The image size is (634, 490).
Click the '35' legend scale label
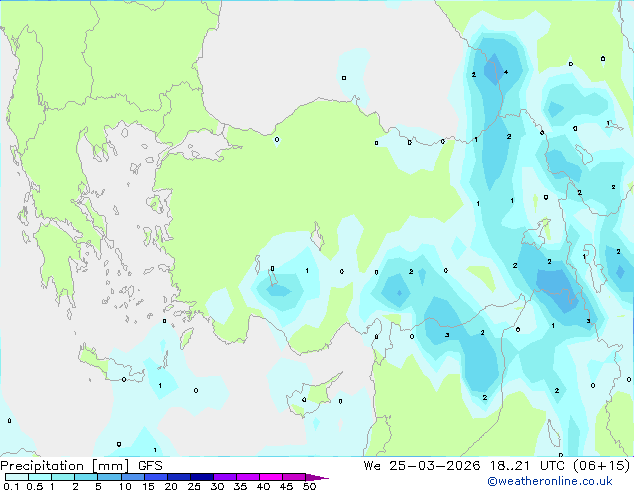(x=240, y=486)
